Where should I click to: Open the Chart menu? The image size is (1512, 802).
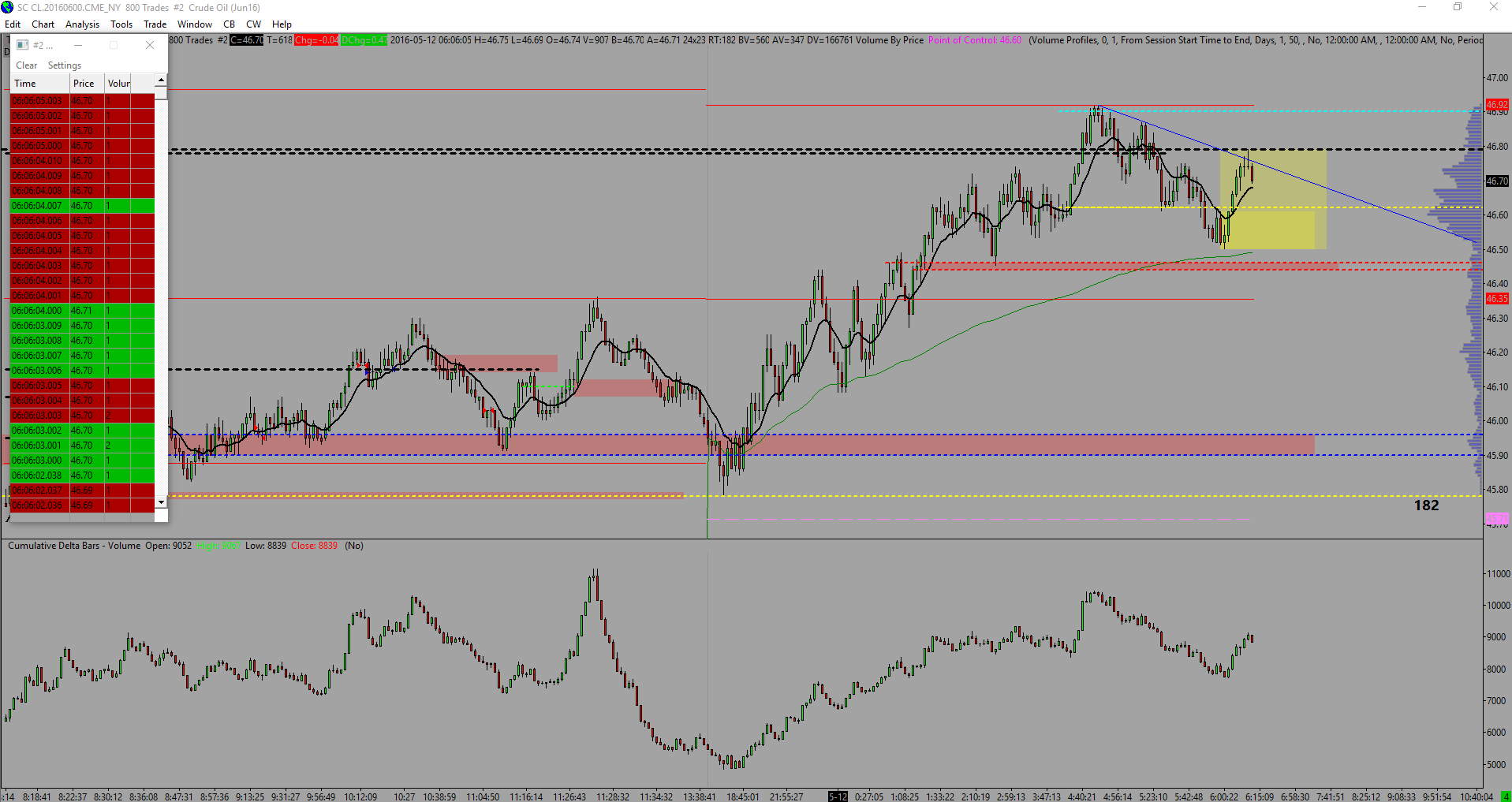click(x=43, y=24)
